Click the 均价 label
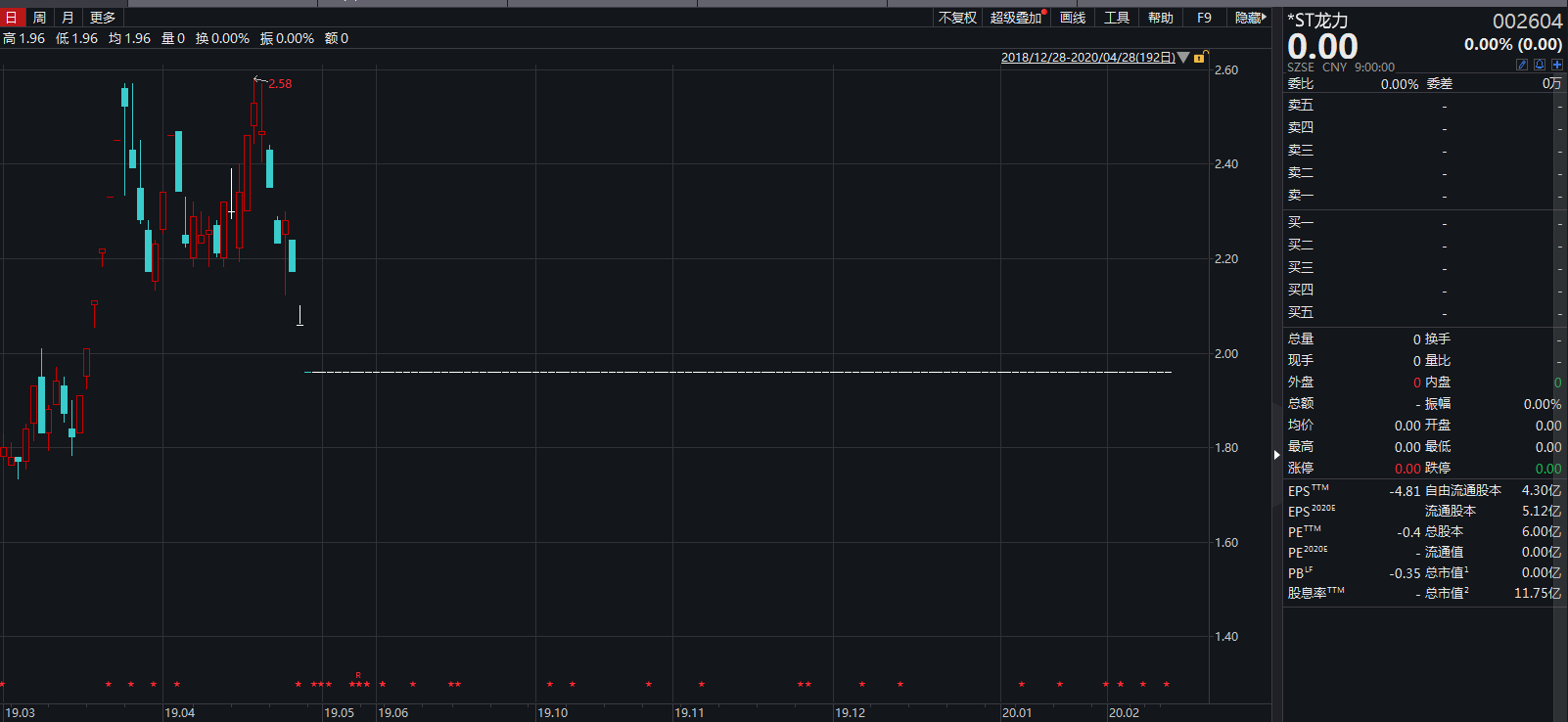This screenshot has height=722, width=1568. click(1301, 426)
